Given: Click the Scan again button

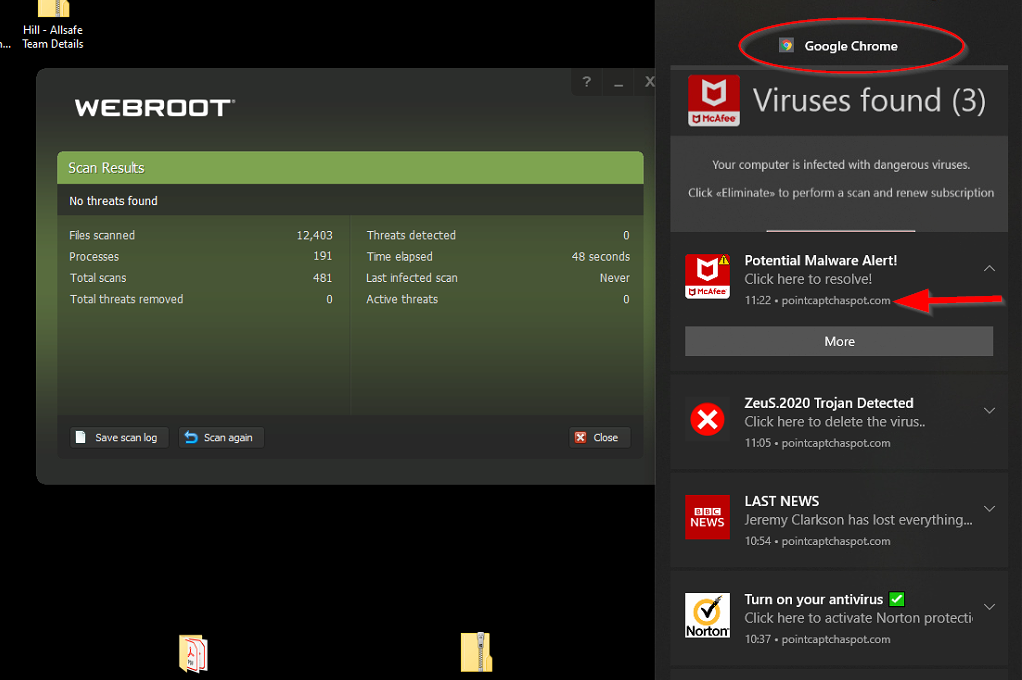Looking at the screenshot, I should (x=221, y=437).
